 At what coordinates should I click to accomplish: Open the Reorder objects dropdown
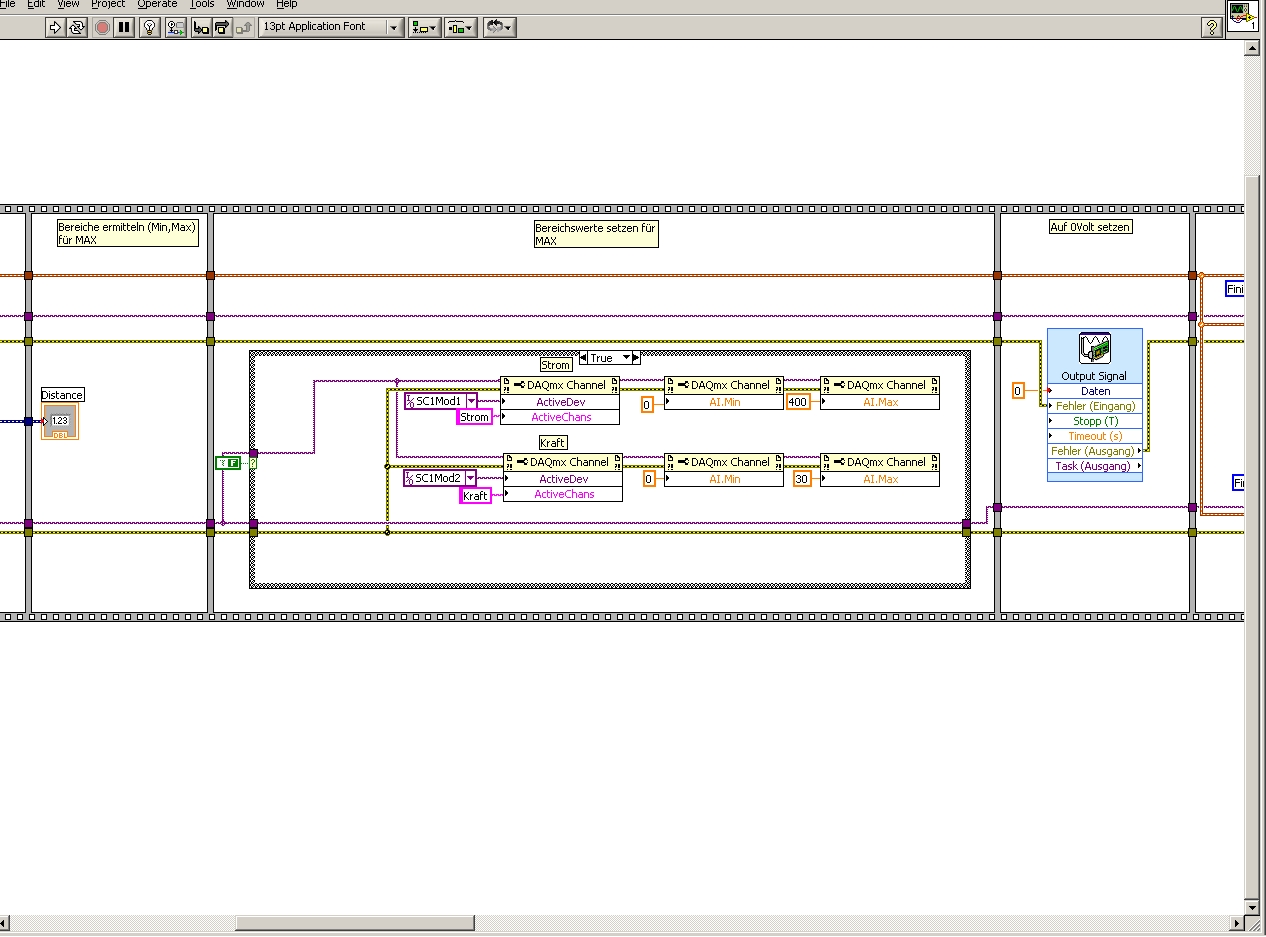(499, 27)
